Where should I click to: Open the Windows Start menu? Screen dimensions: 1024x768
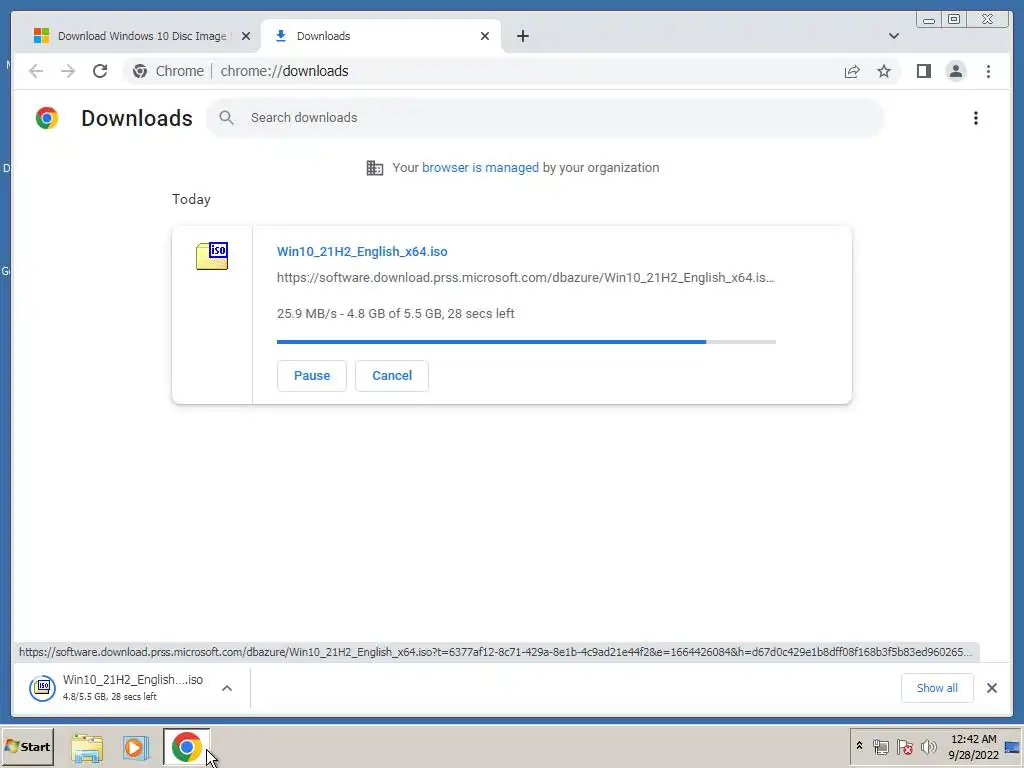click(x=27, y=746)
